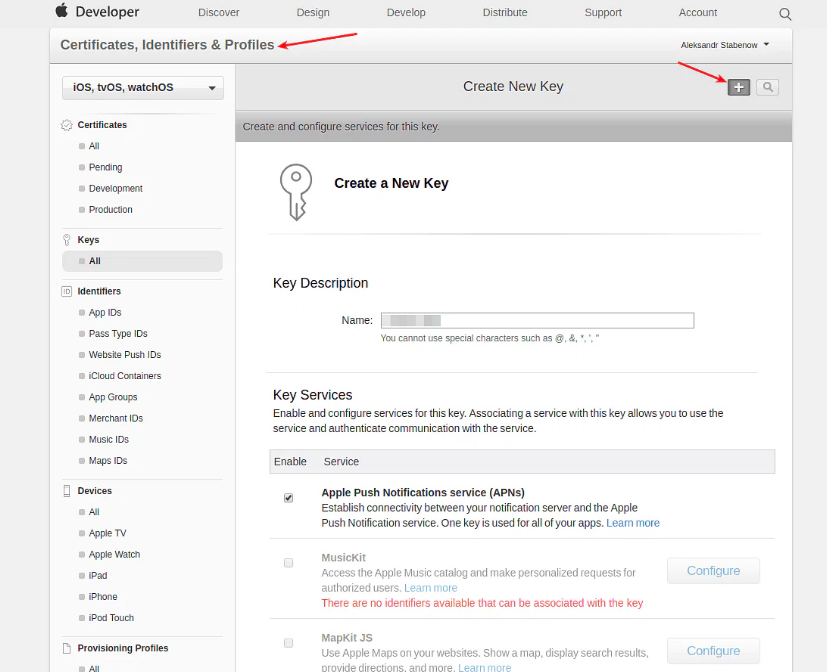The height and width of the screenshot is (672, 827).
Task: Disable the Apple Push Notifications service checkbox
Action: coord(289,498)
